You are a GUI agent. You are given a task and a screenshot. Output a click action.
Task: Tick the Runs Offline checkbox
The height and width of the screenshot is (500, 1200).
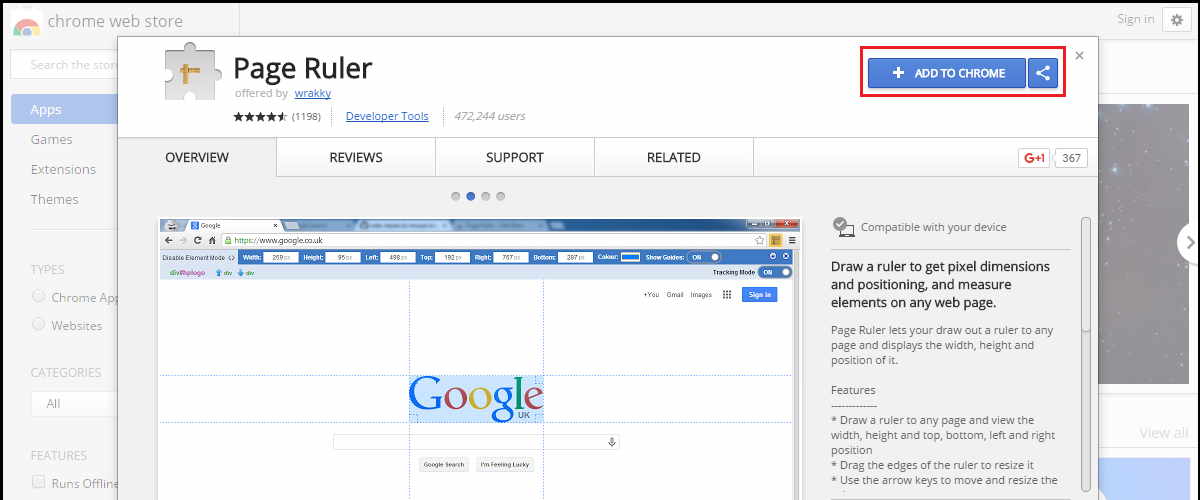pos(39,482)
